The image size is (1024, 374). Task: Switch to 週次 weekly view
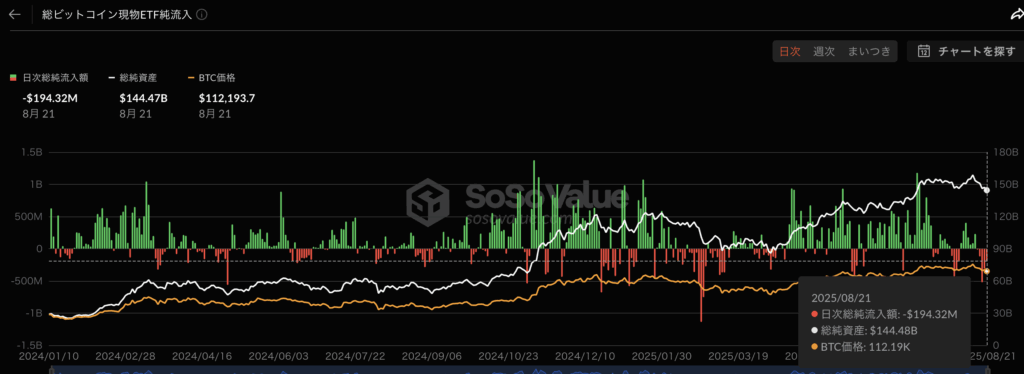(824, 52)
